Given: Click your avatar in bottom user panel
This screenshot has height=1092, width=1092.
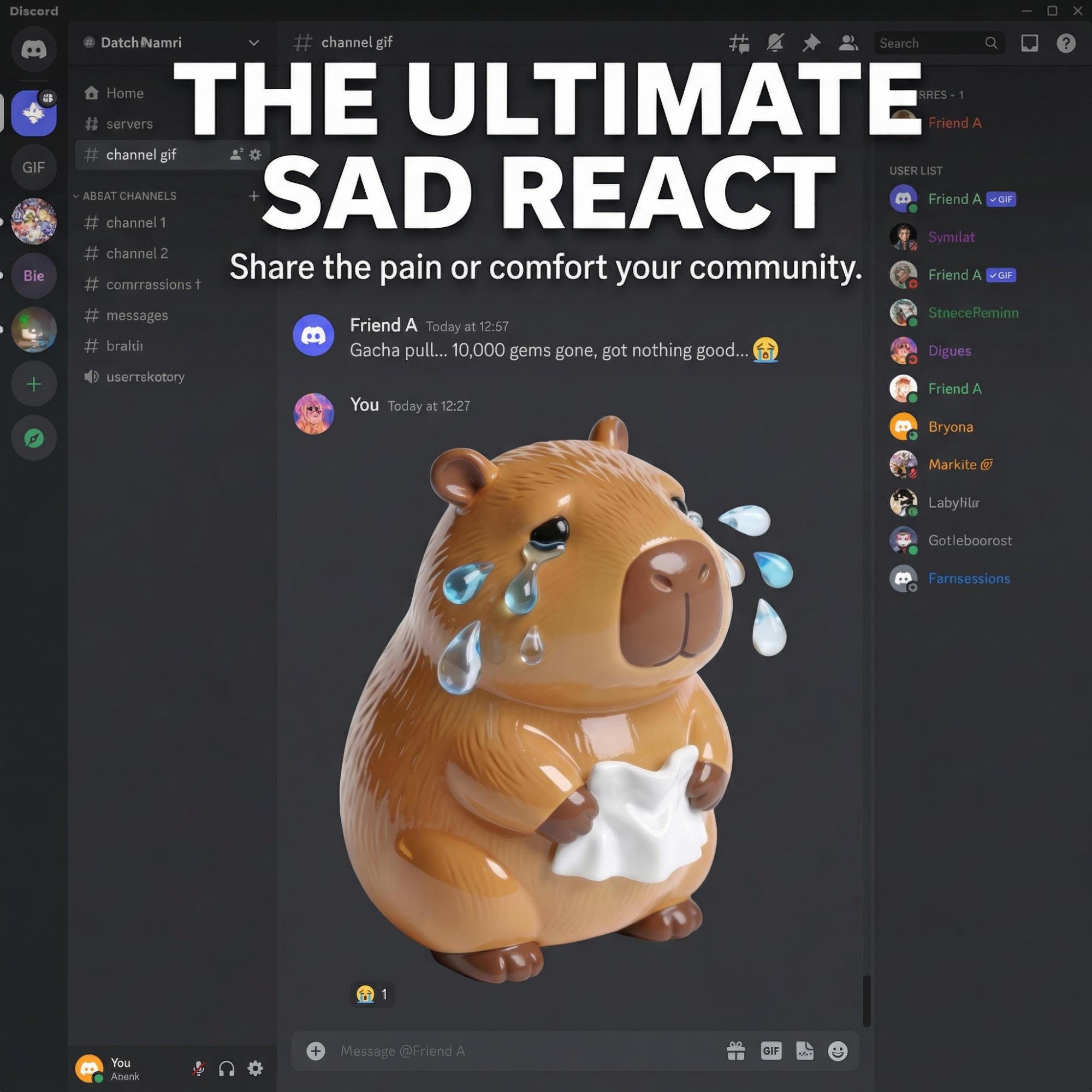Looking at the screenshot, I should 90,1069.
